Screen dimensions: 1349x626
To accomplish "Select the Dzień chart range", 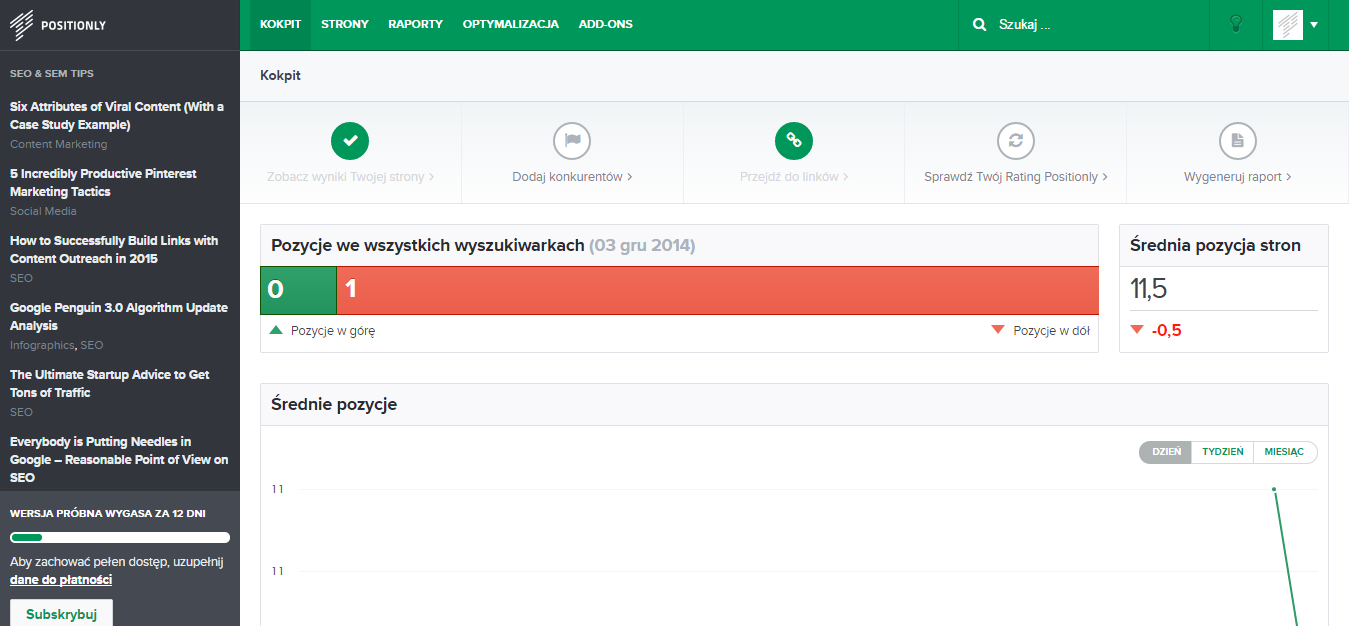I will click(1166, 452).
